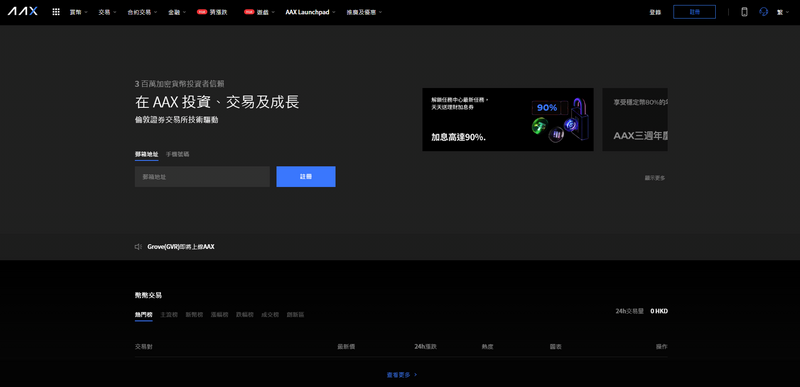The width and height of the screenshot is (800, 387).
Task: Expand the 買幣 menu
Action: tap(79, 12)
